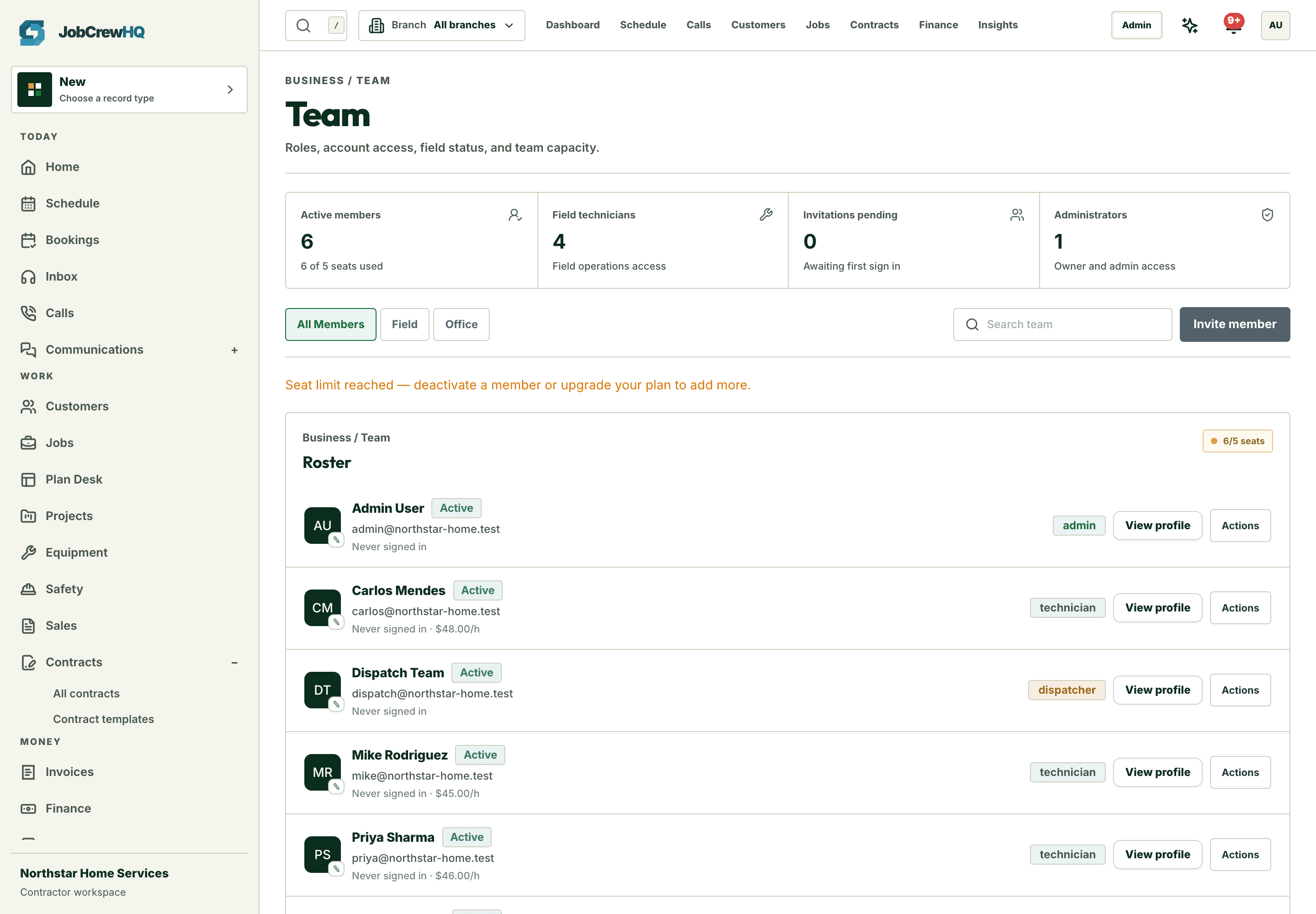Edit avatar pencil on Priya Sharma
The image size is (1316, 914).
pyautogui.click(x=336, y=869)
